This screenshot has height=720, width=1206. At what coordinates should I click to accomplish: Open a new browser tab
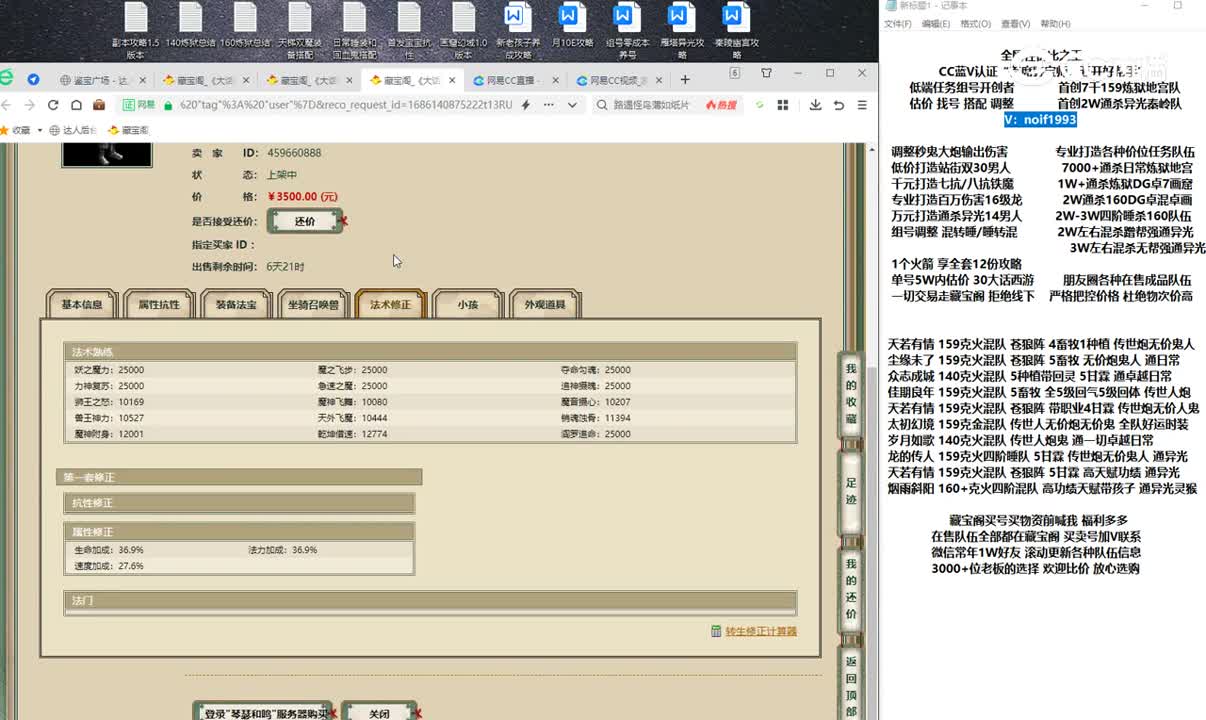pos(685,80)
